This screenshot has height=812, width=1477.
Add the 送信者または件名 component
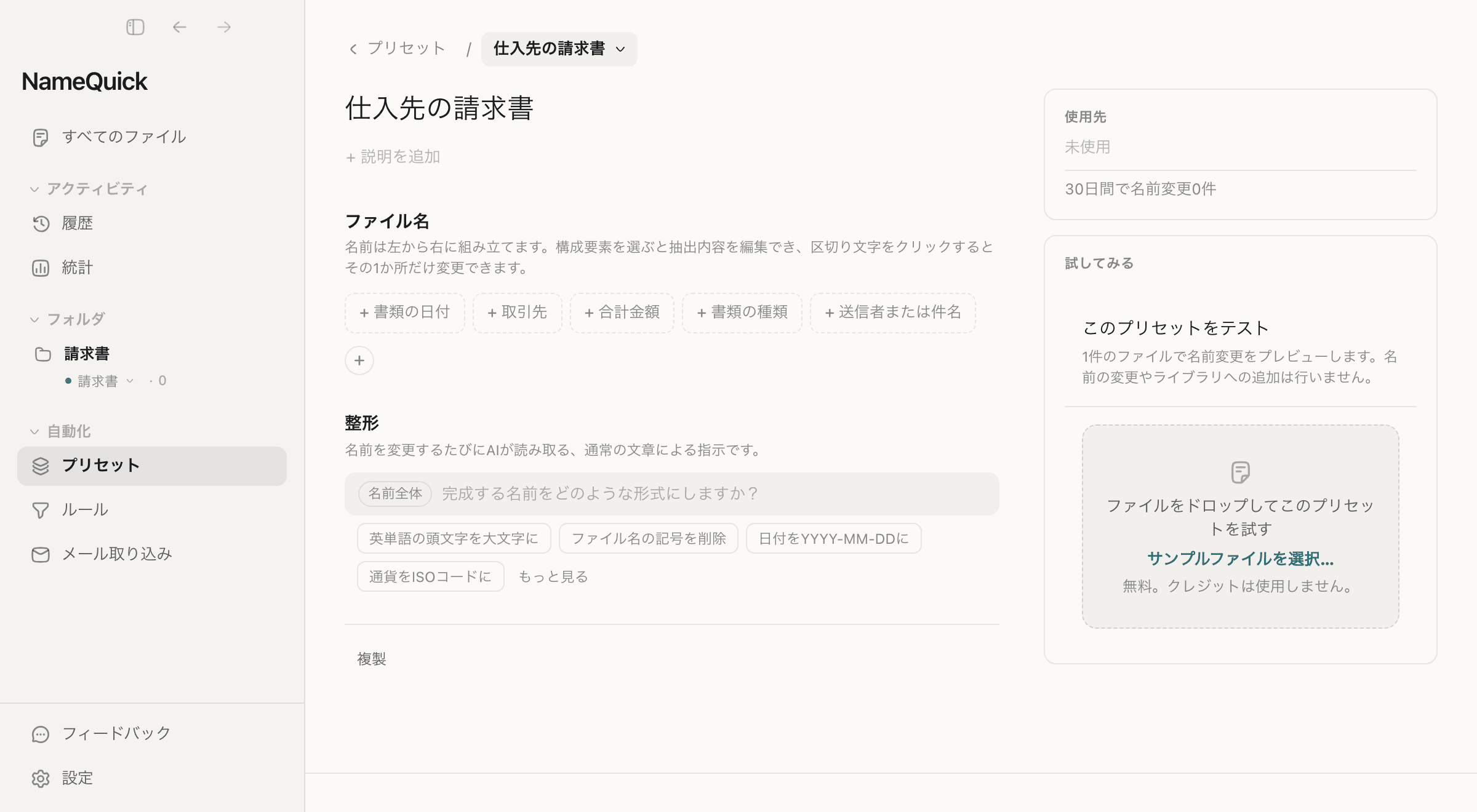pos(893,312)
